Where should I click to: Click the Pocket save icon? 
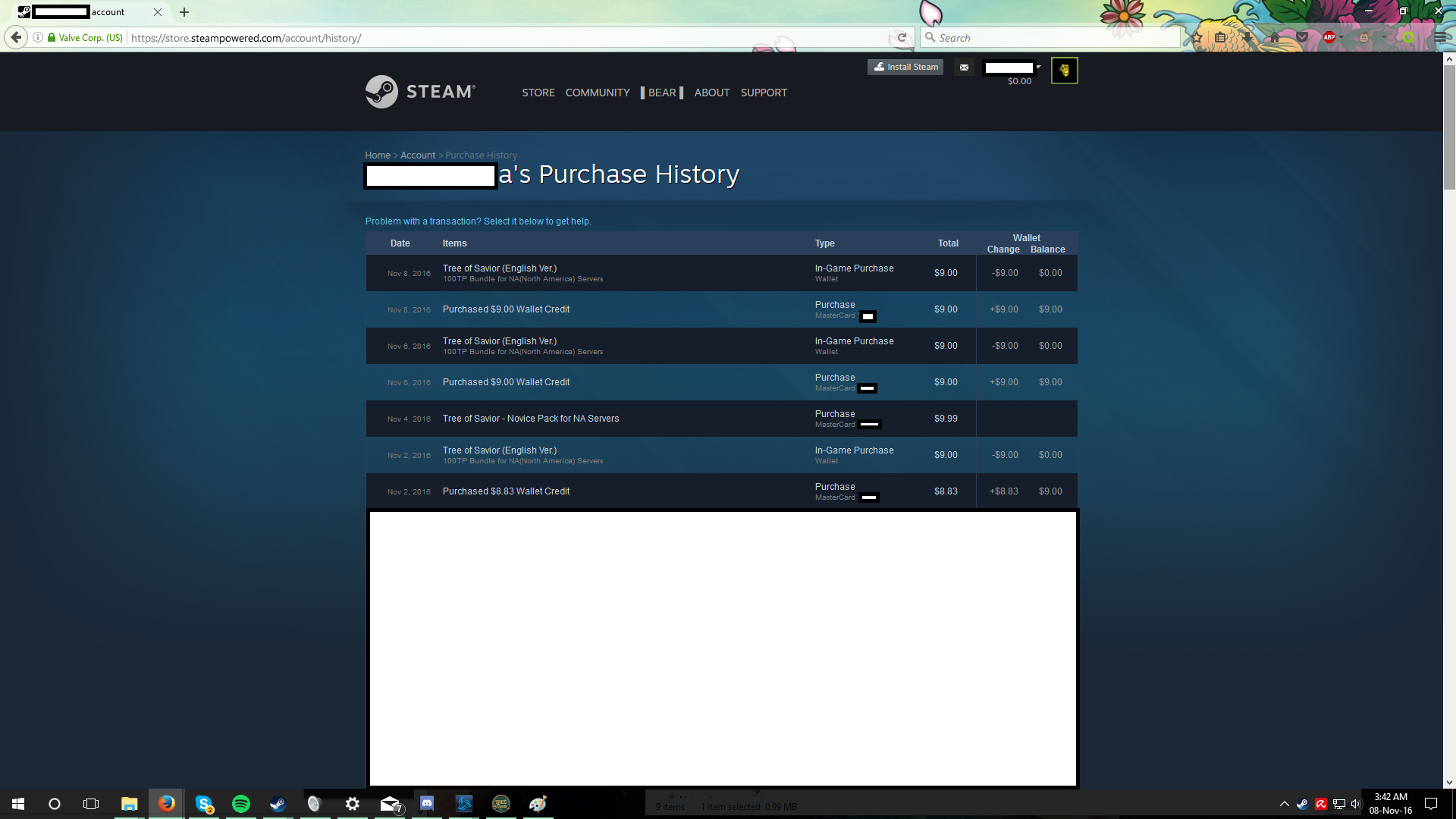coord(1302,37)
